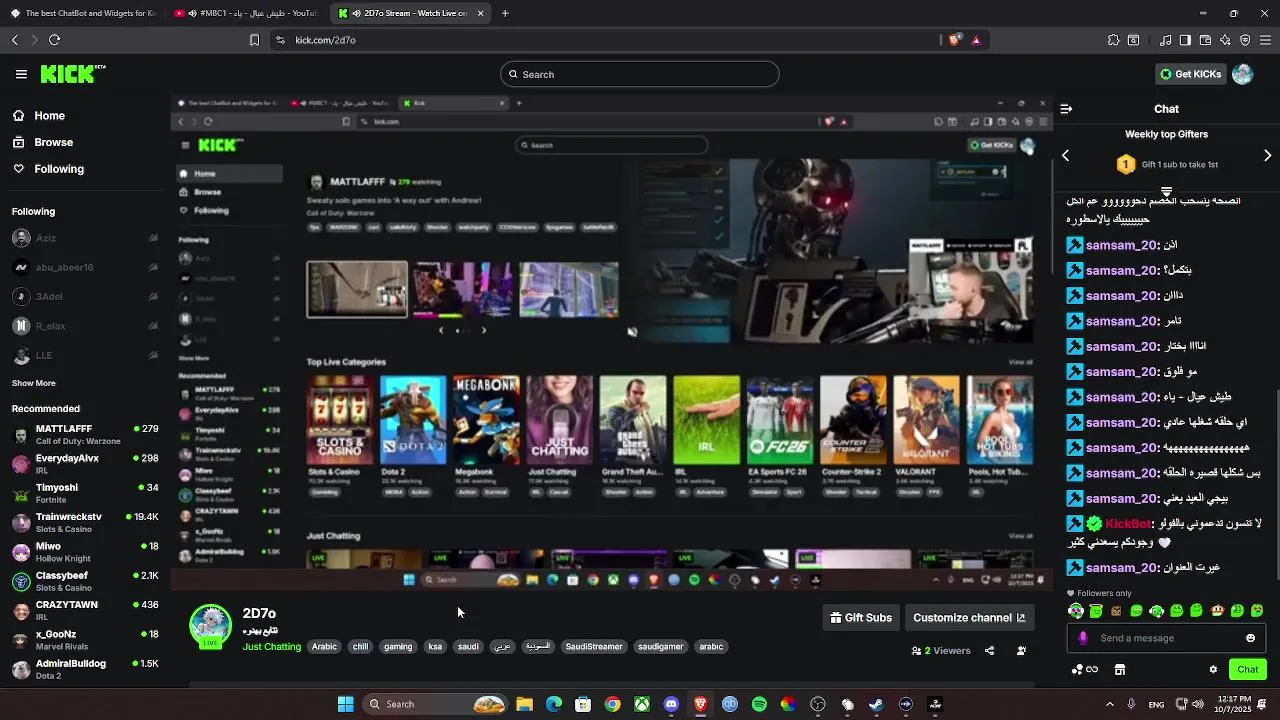1280x720 pixels.
Task: Open the browser Extensions puzzle icon
Action: coord(1113,40)
